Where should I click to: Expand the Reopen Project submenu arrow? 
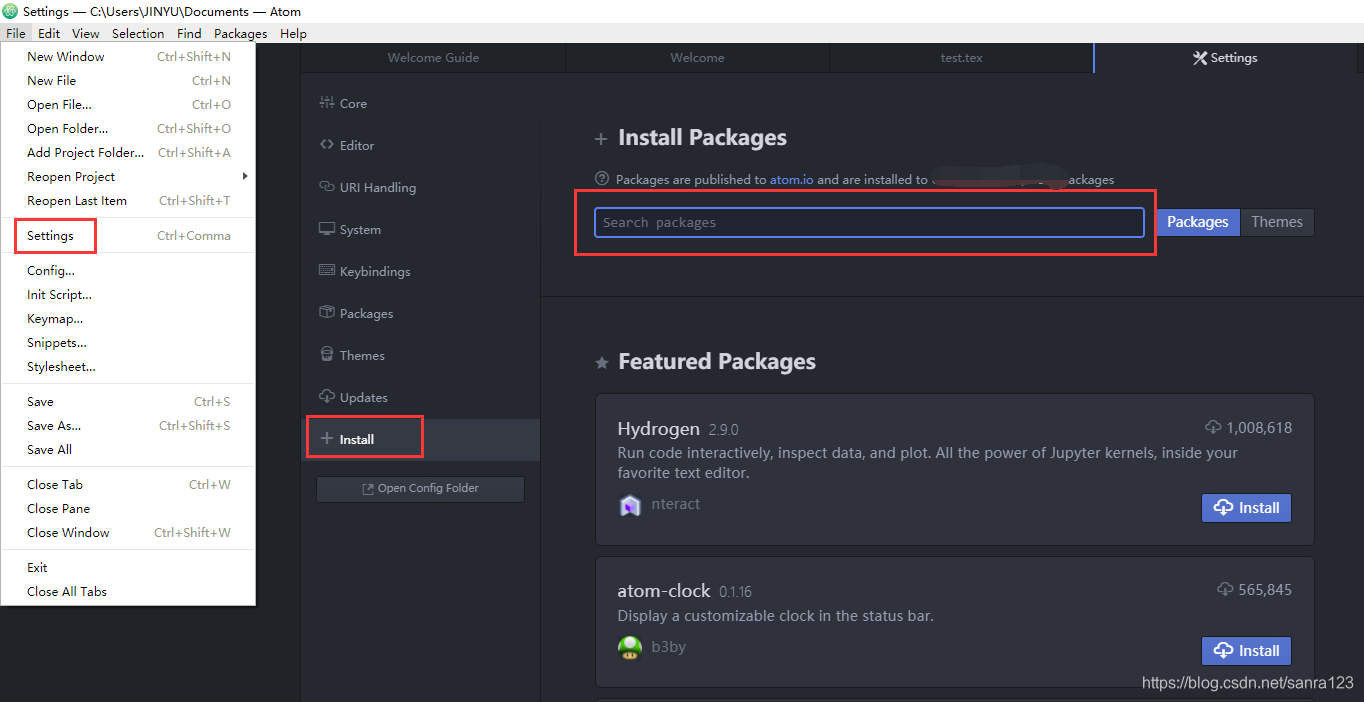coord(245,176)
